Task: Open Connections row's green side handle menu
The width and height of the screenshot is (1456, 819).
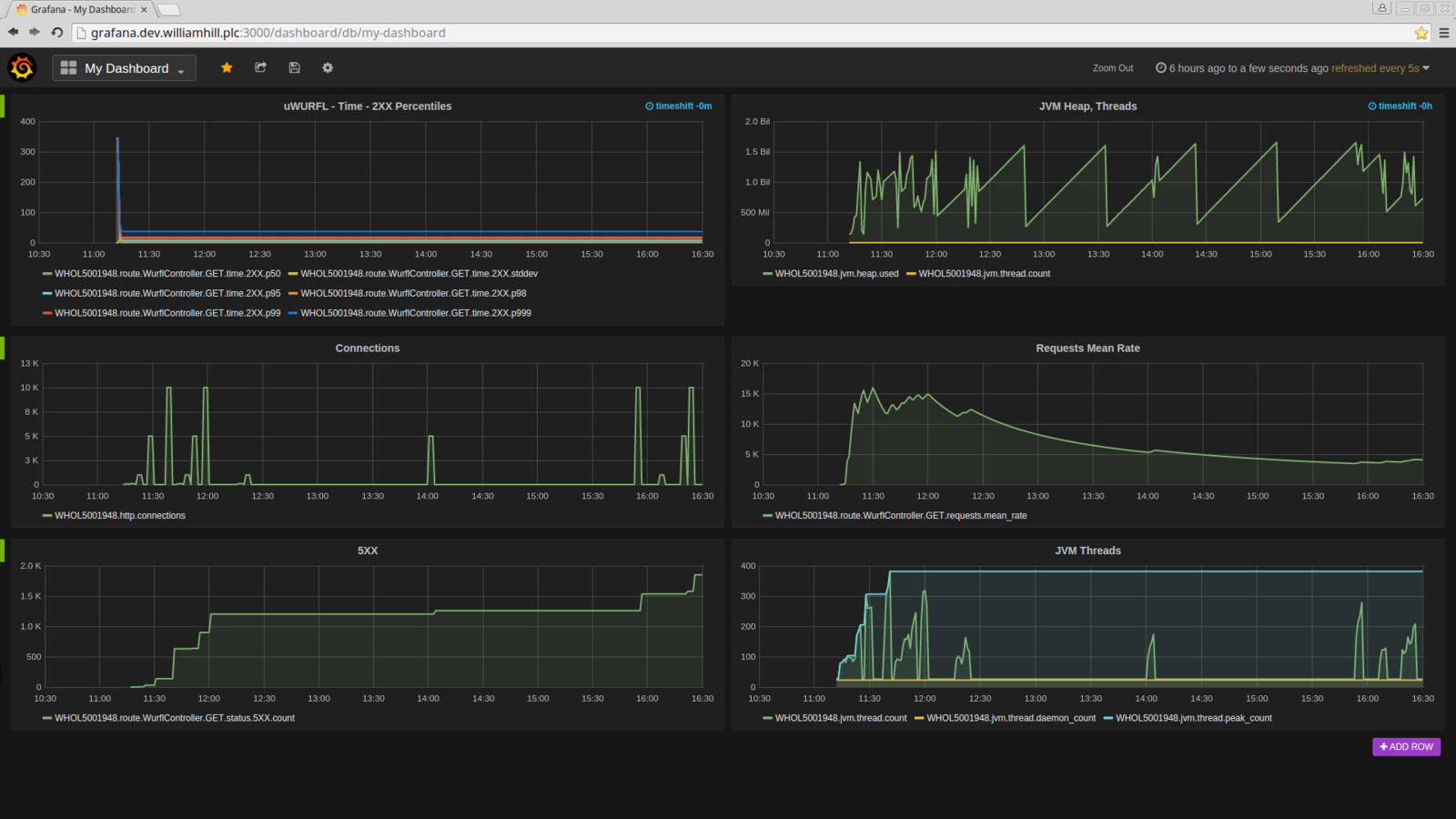Action: [2, 349]
